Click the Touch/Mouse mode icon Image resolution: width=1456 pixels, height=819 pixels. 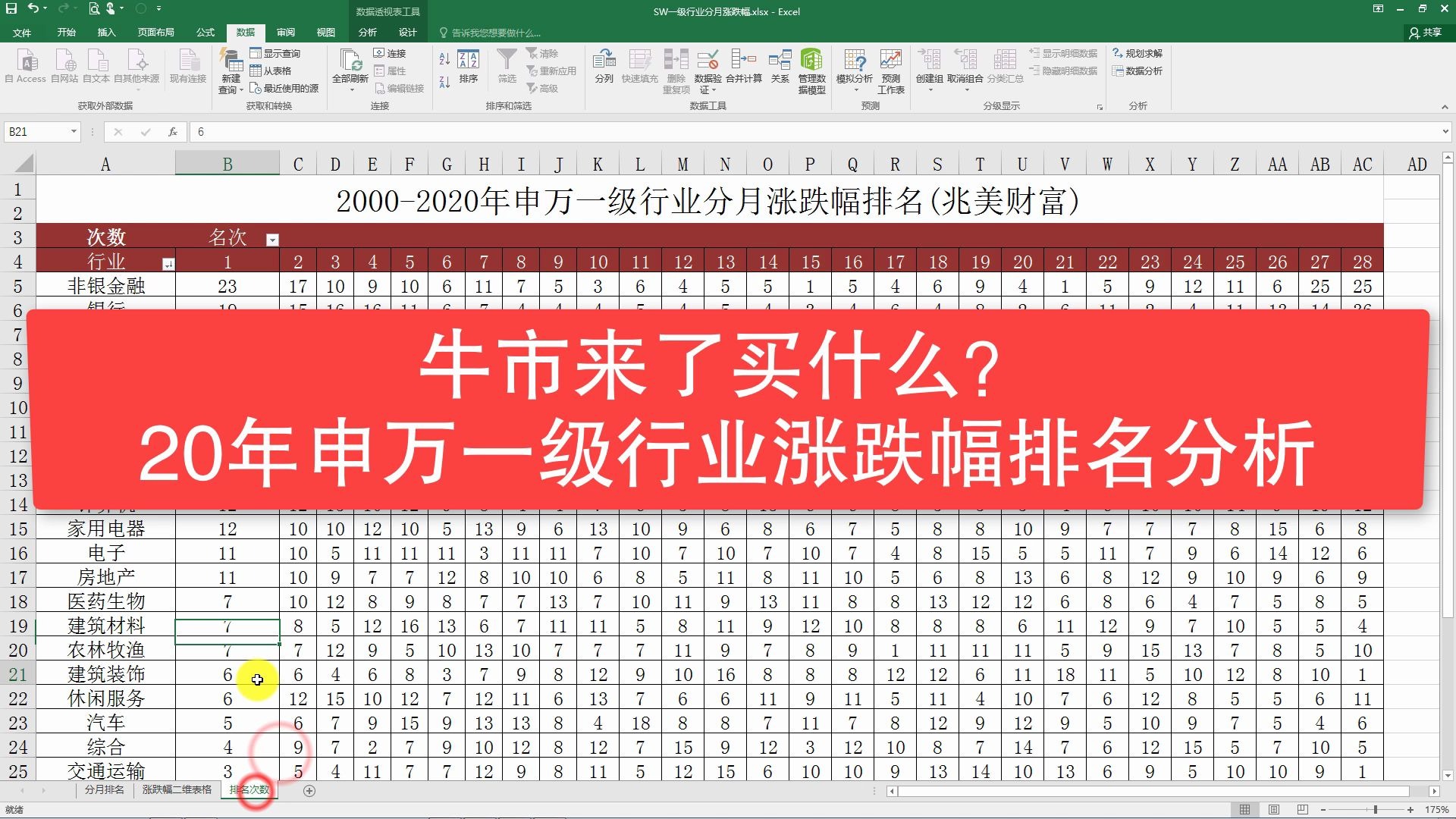point(111,9)
